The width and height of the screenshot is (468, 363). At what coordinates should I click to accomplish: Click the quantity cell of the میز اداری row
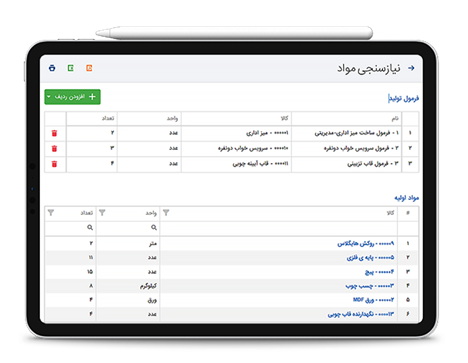point(92,133)
